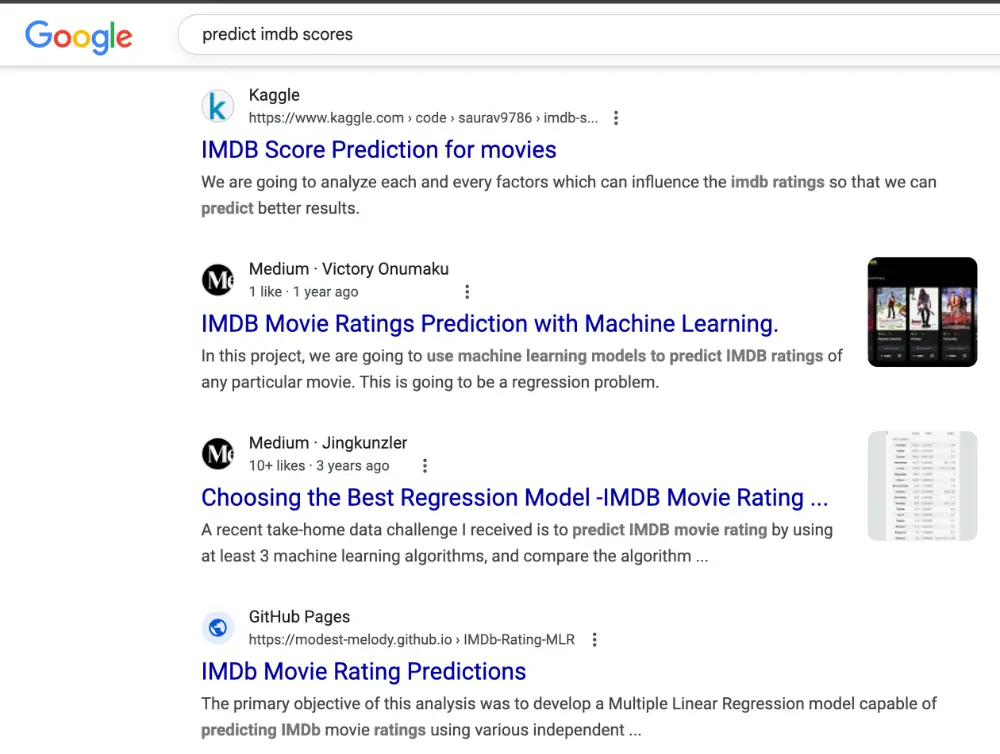1000x754 pixels.
Task: Open three-dot menu for GitHub Pages result
Action: click(594, 640)
